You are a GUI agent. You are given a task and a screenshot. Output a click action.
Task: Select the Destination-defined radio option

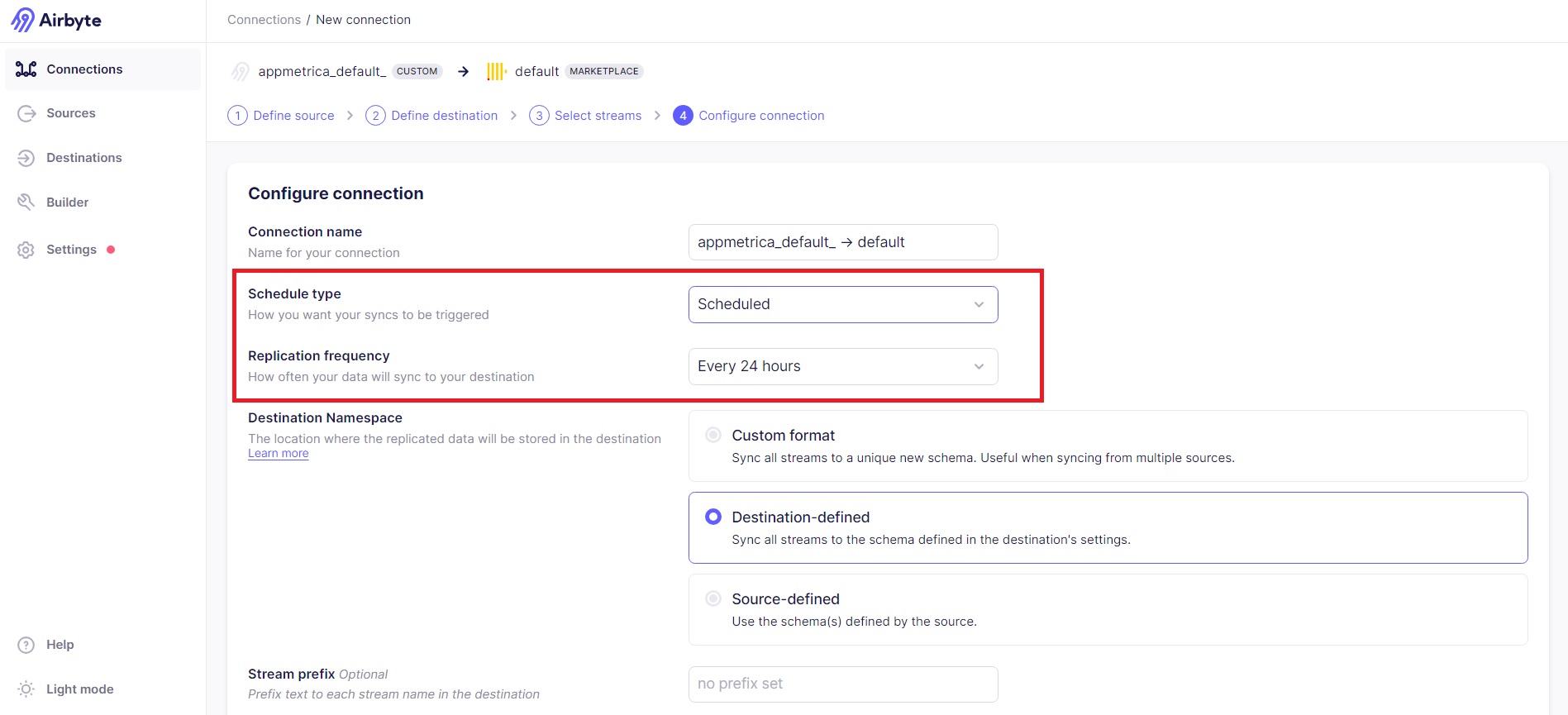pyautogui.click(x=713, y=517)
